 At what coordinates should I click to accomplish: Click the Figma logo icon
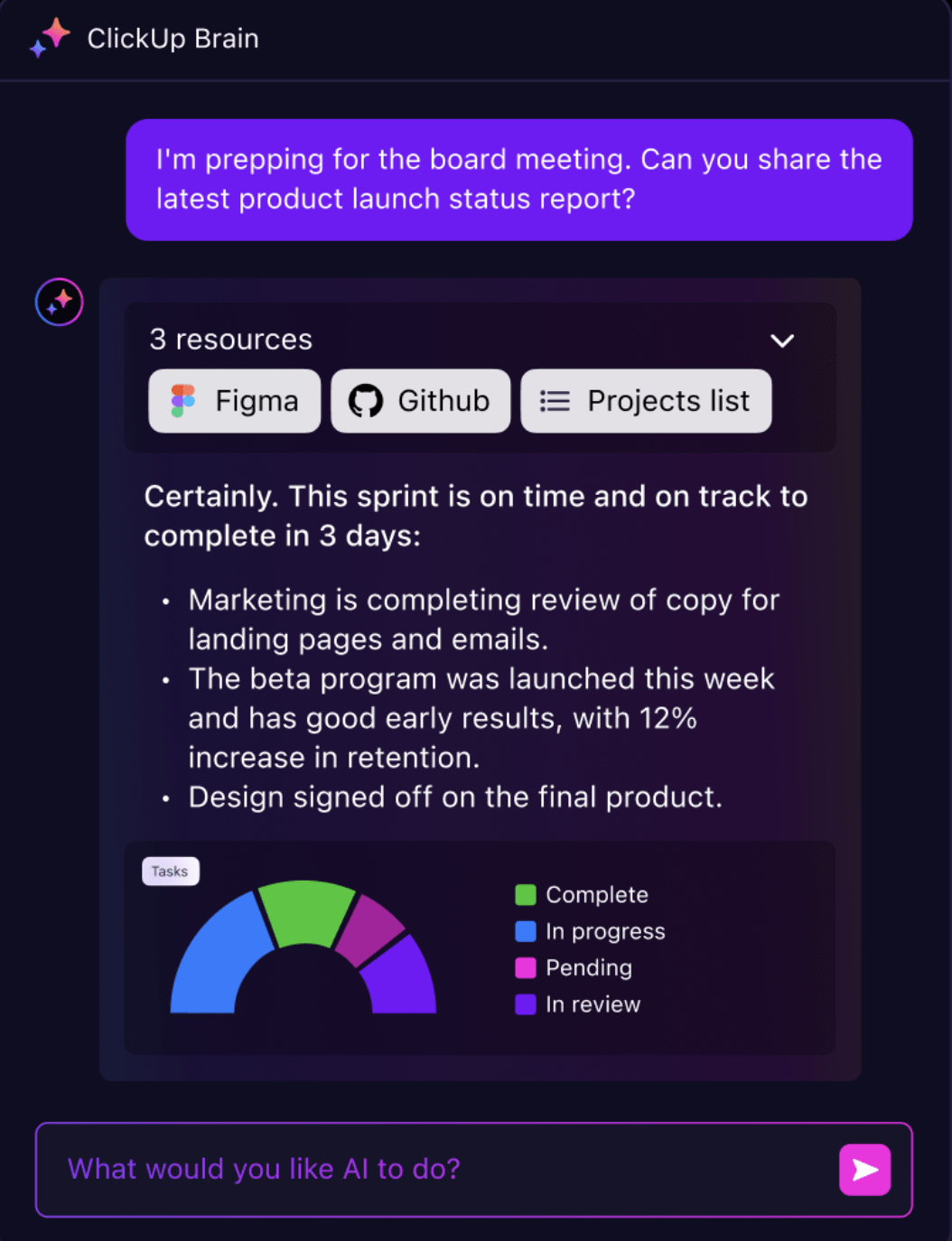pos(183,401)
